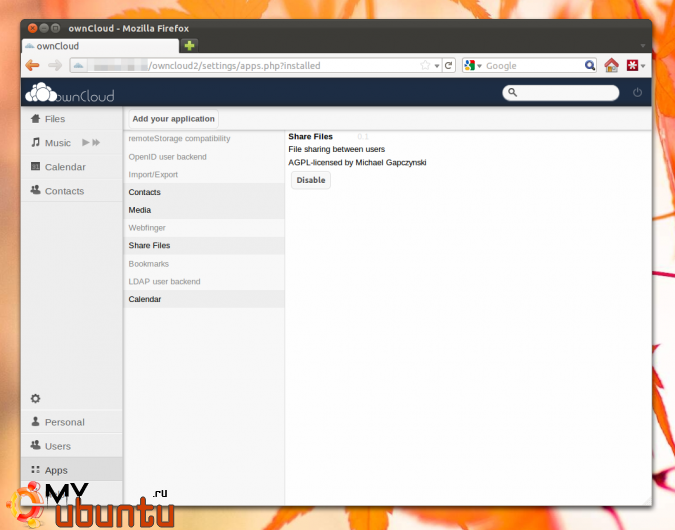Screen dimensions: 675x530
Task: Click 'AGPL-licensed by Michael Gapczynski' text
Action: (x=357, y=162)
